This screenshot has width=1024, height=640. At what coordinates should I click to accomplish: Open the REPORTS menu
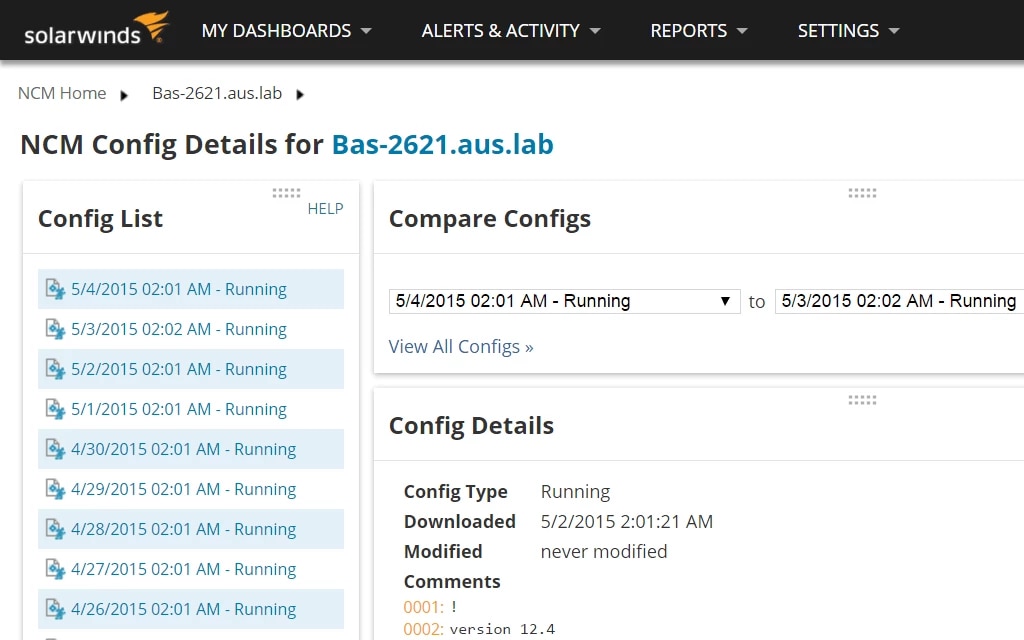699,31
